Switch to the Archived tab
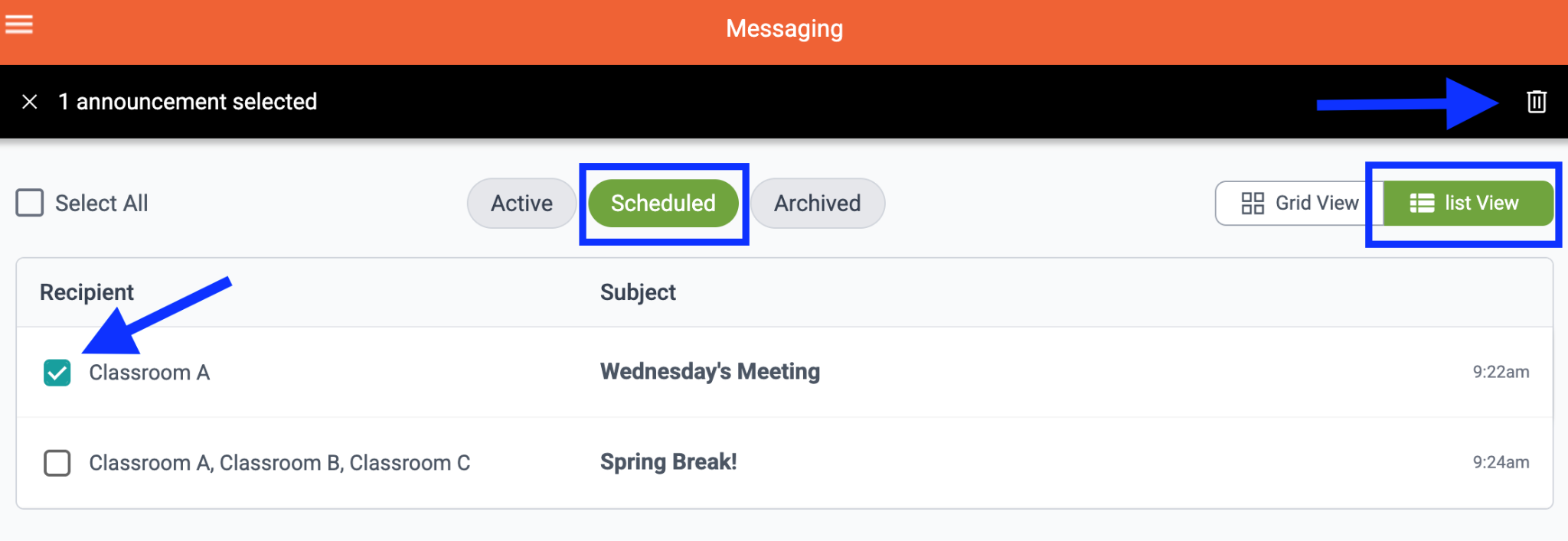Viewport: 1568px width, 541px height. click(x=817, y=204)
